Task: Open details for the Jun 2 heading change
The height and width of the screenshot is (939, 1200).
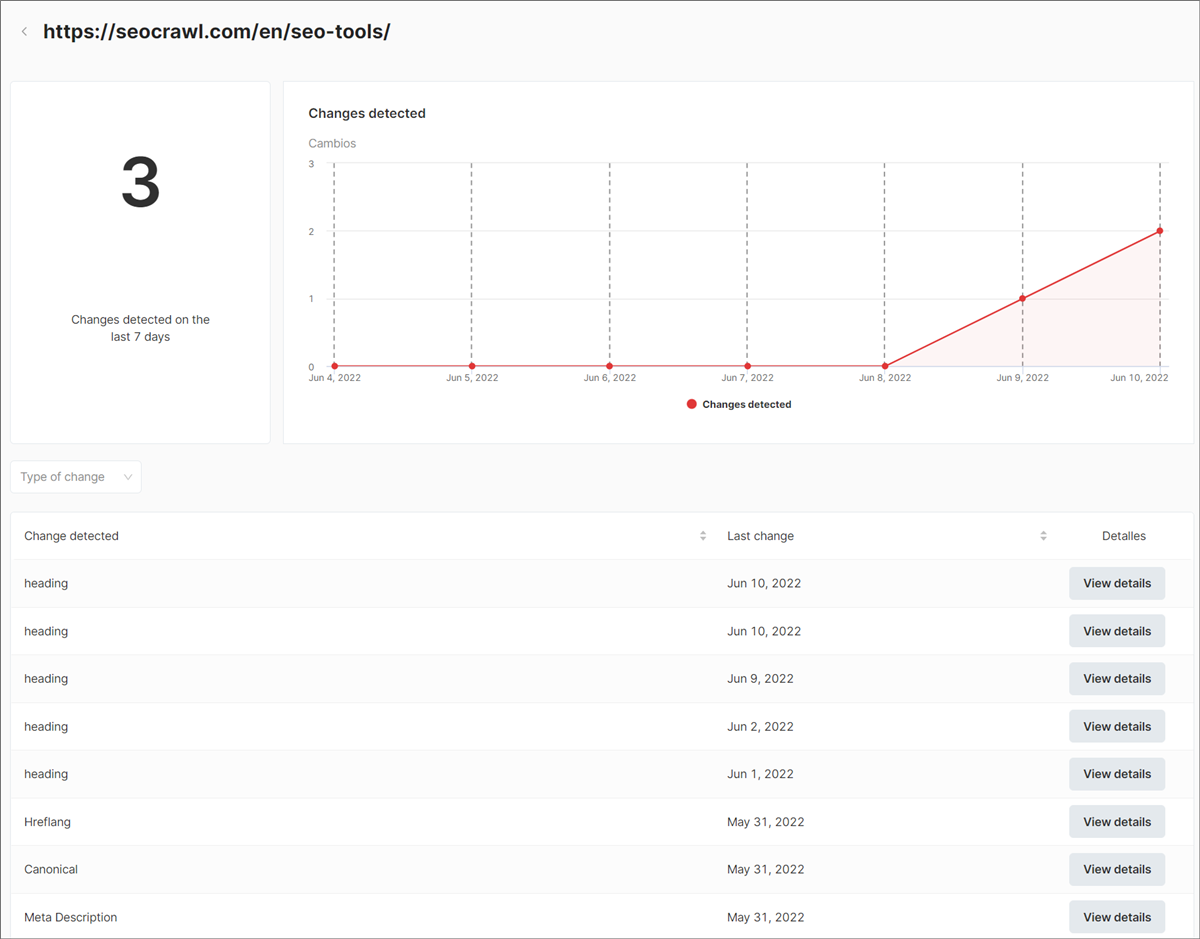Action: click(x=1117, y=726)
